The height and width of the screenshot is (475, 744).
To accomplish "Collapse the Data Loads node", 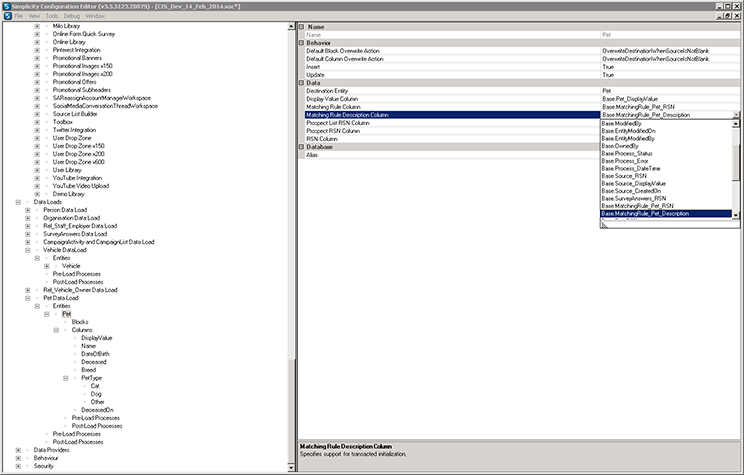I will 18,202.
